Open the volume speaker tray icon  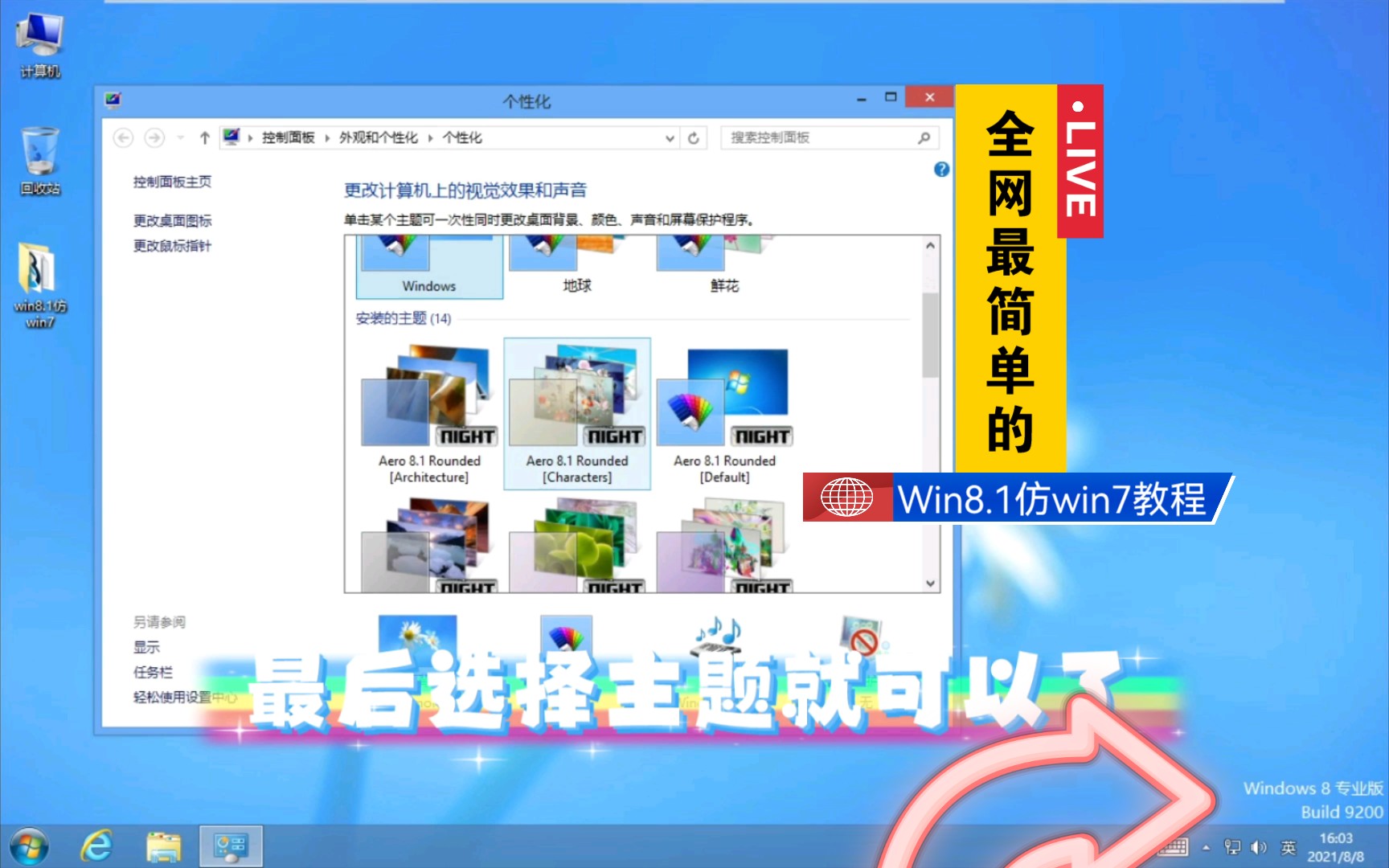(x=1259, y=847)
